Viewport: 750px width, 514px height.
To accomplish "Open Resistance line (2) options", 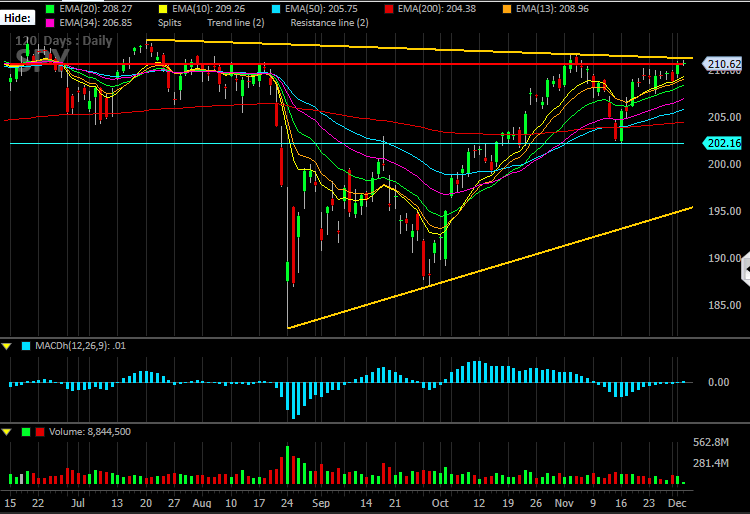I will (330, 22).
